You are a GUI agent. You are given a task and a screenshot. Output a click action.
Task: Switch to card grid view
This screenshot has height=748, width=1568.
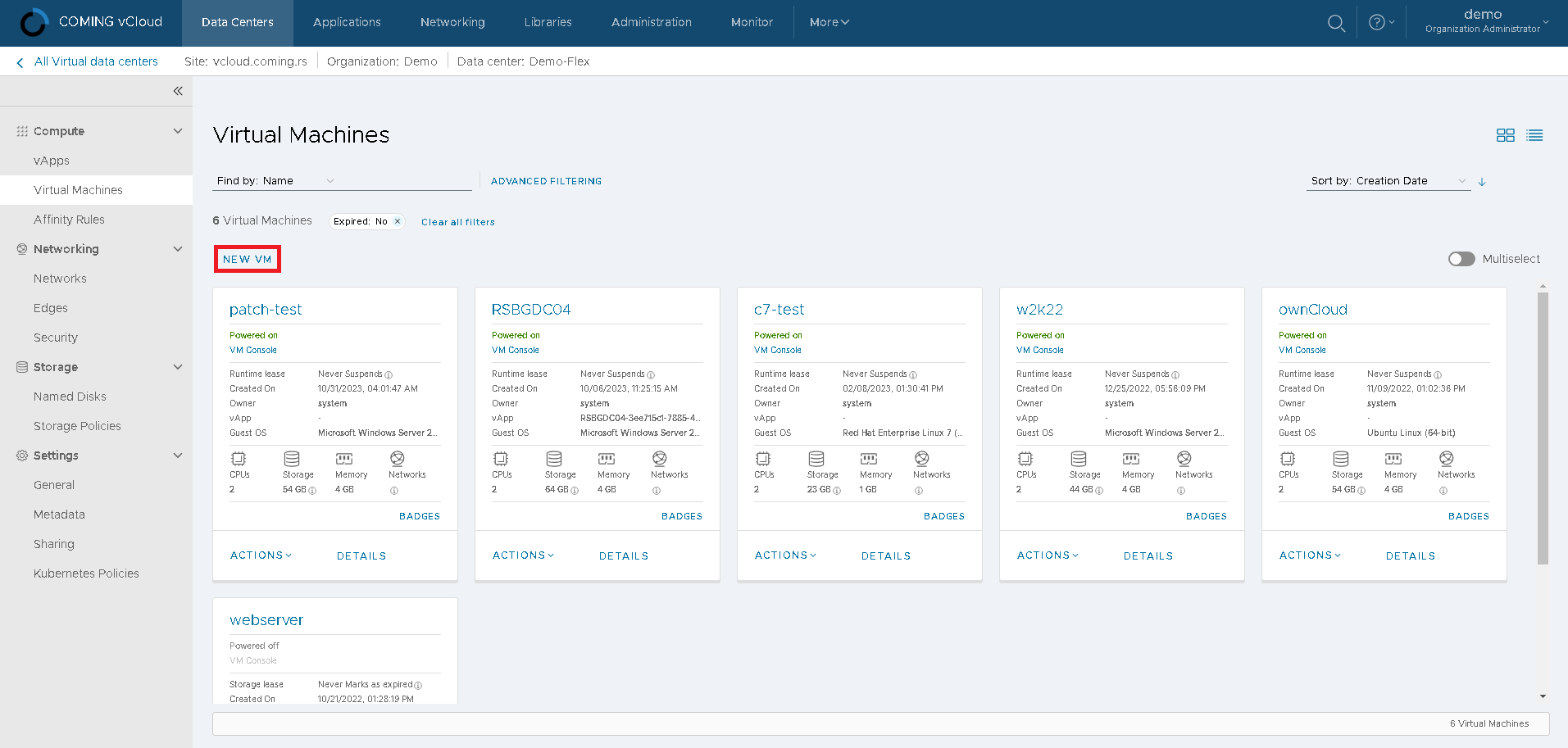click(1505, 135)
